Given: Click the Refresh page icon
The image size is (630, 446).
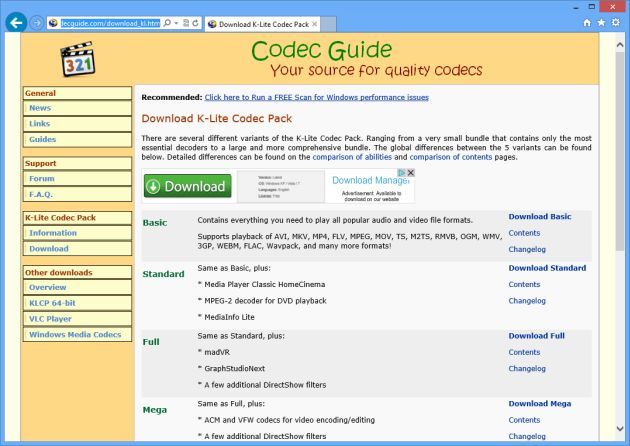Looking at the screenshot, I should coord(196,23).
